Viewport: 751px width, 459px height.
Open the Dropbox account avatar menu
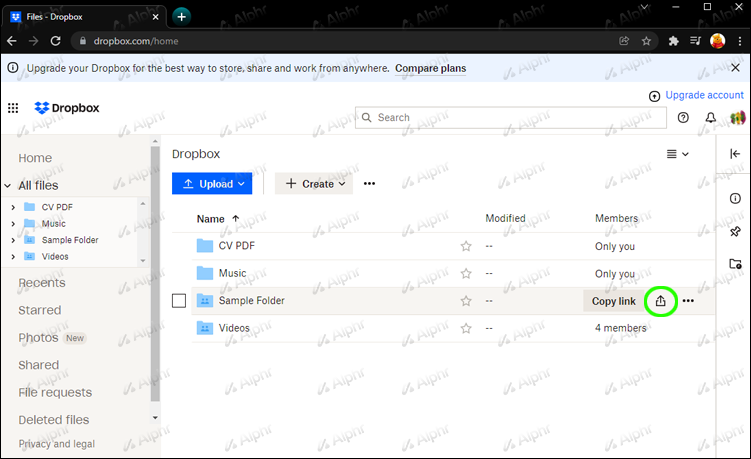(738, 117)
